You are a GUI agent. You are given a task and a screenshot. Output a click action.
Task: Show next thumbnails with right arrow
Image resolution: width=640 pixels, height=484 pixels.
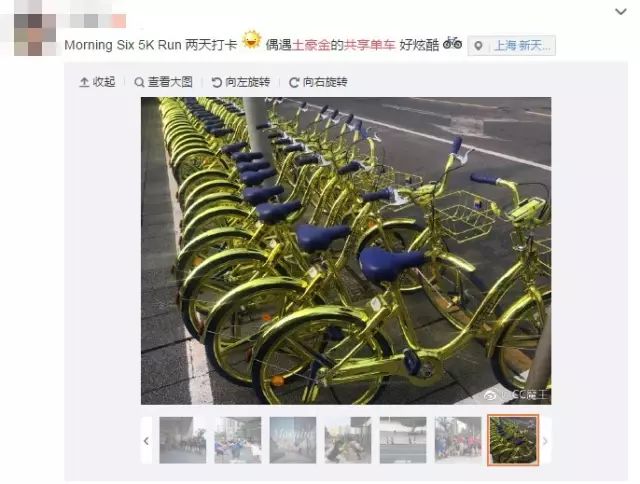546,440
